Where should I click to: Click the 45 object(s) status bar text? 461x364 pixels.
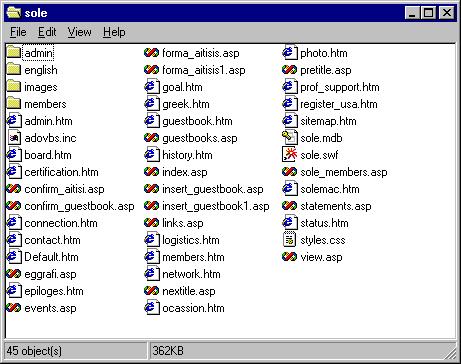coord(34,351)
